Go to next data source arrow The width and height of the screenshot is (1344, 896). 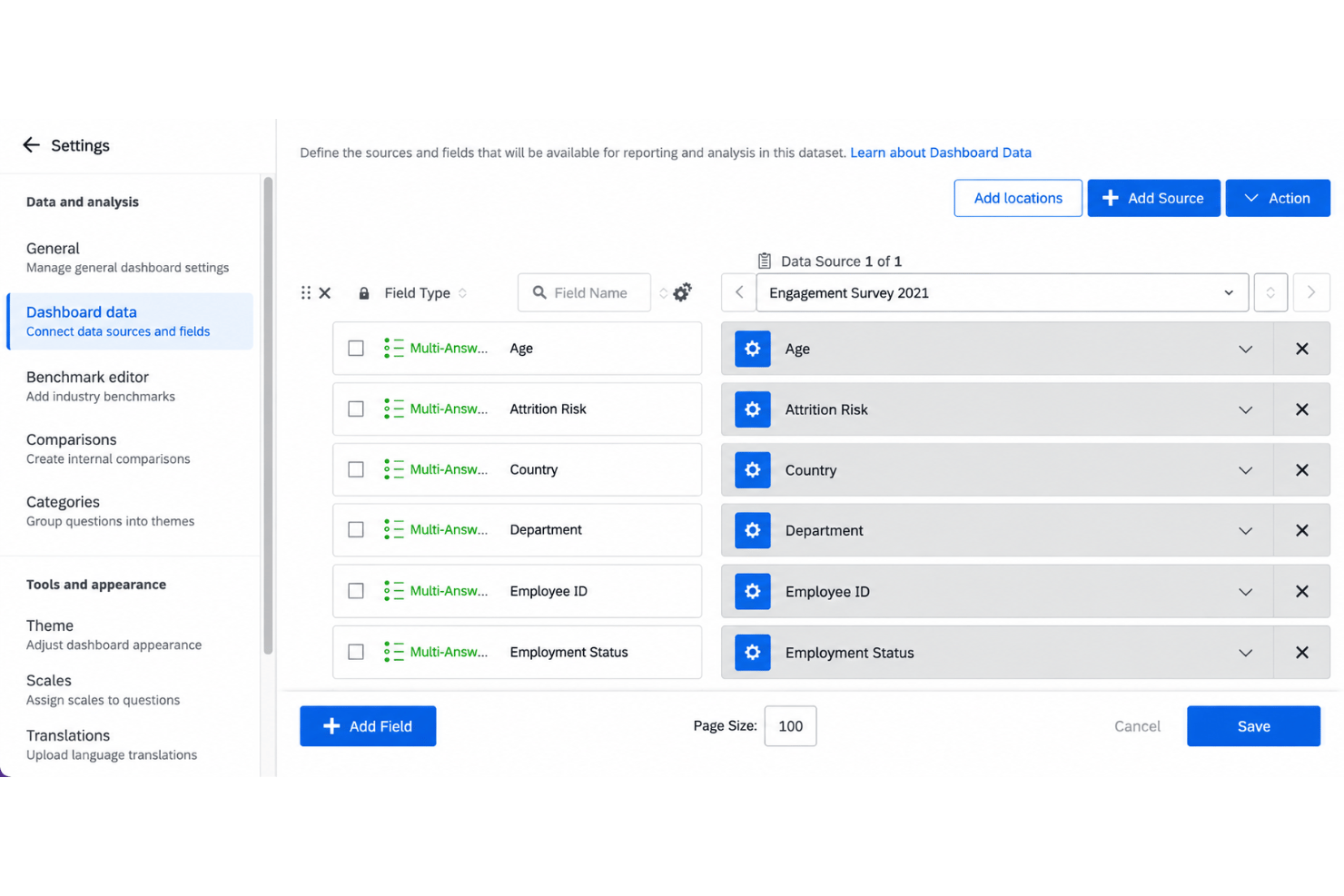[1311, 292]
